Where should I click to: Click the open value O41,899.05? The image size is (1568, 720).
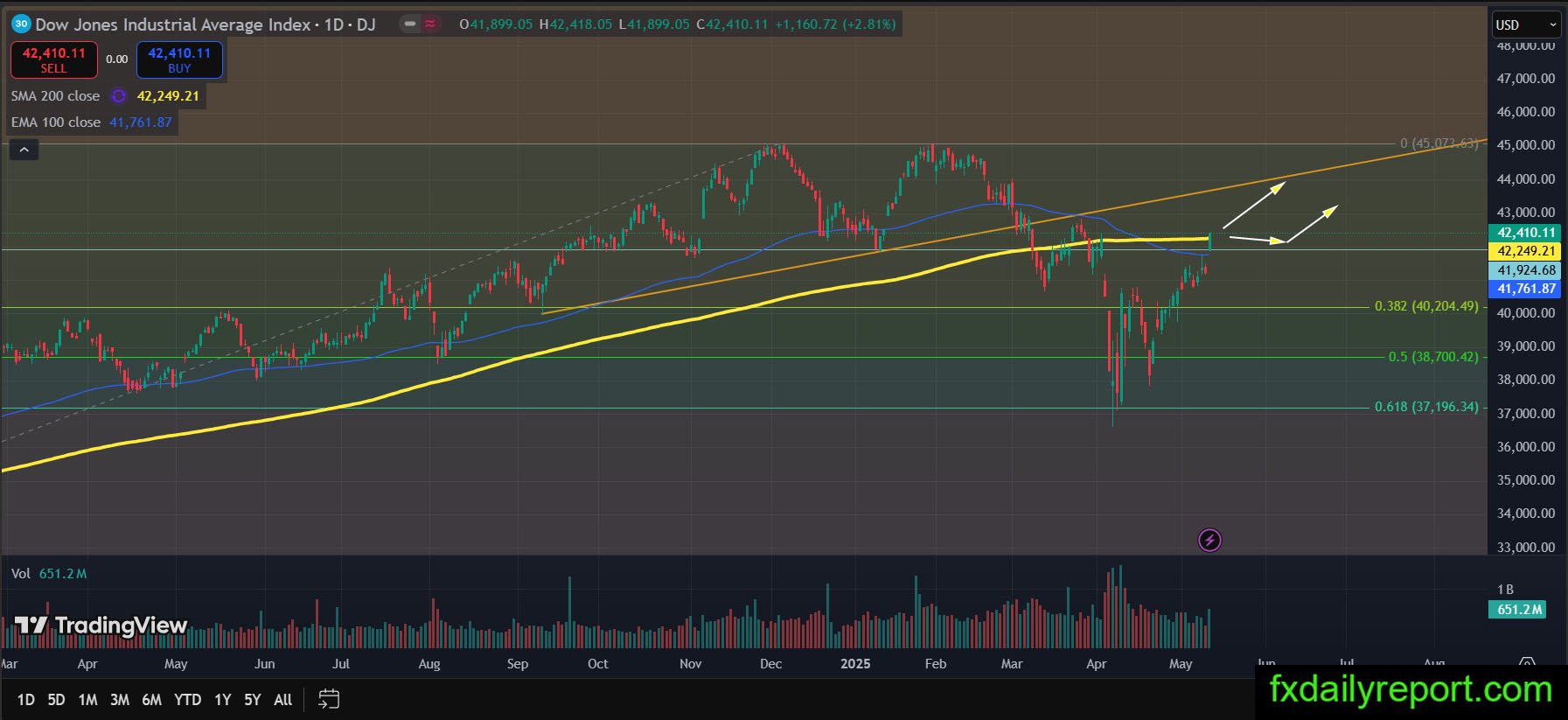496,24
